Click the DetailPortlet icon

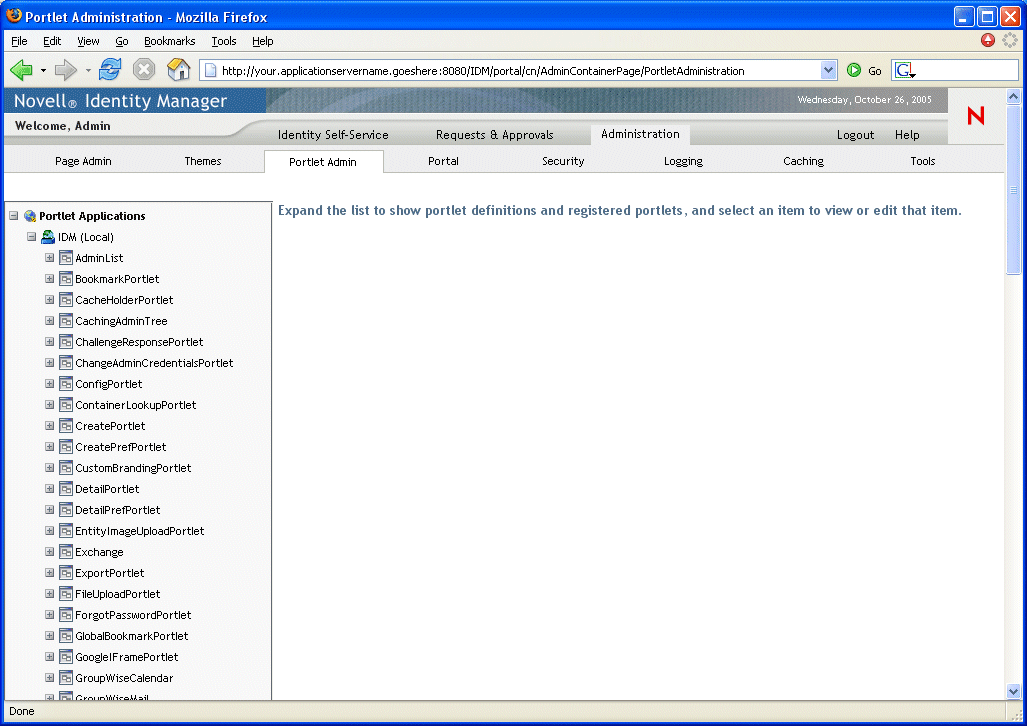point(65,489)
